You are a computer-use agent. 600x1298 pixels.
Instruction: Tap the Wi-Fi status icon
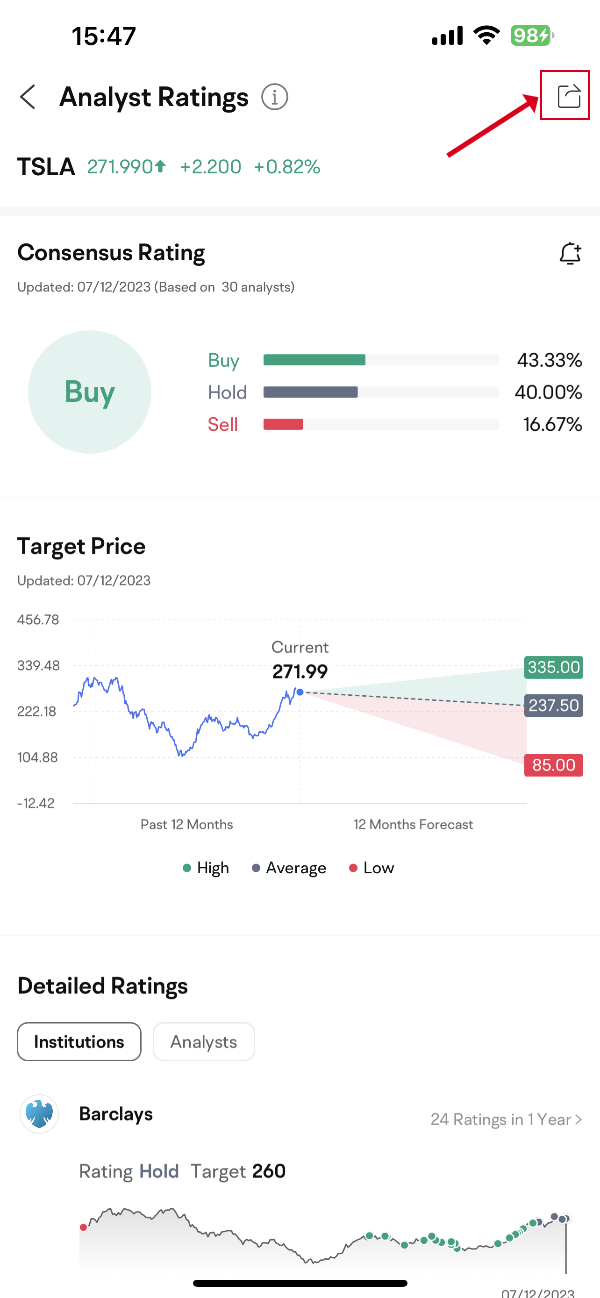coord(487,36)
